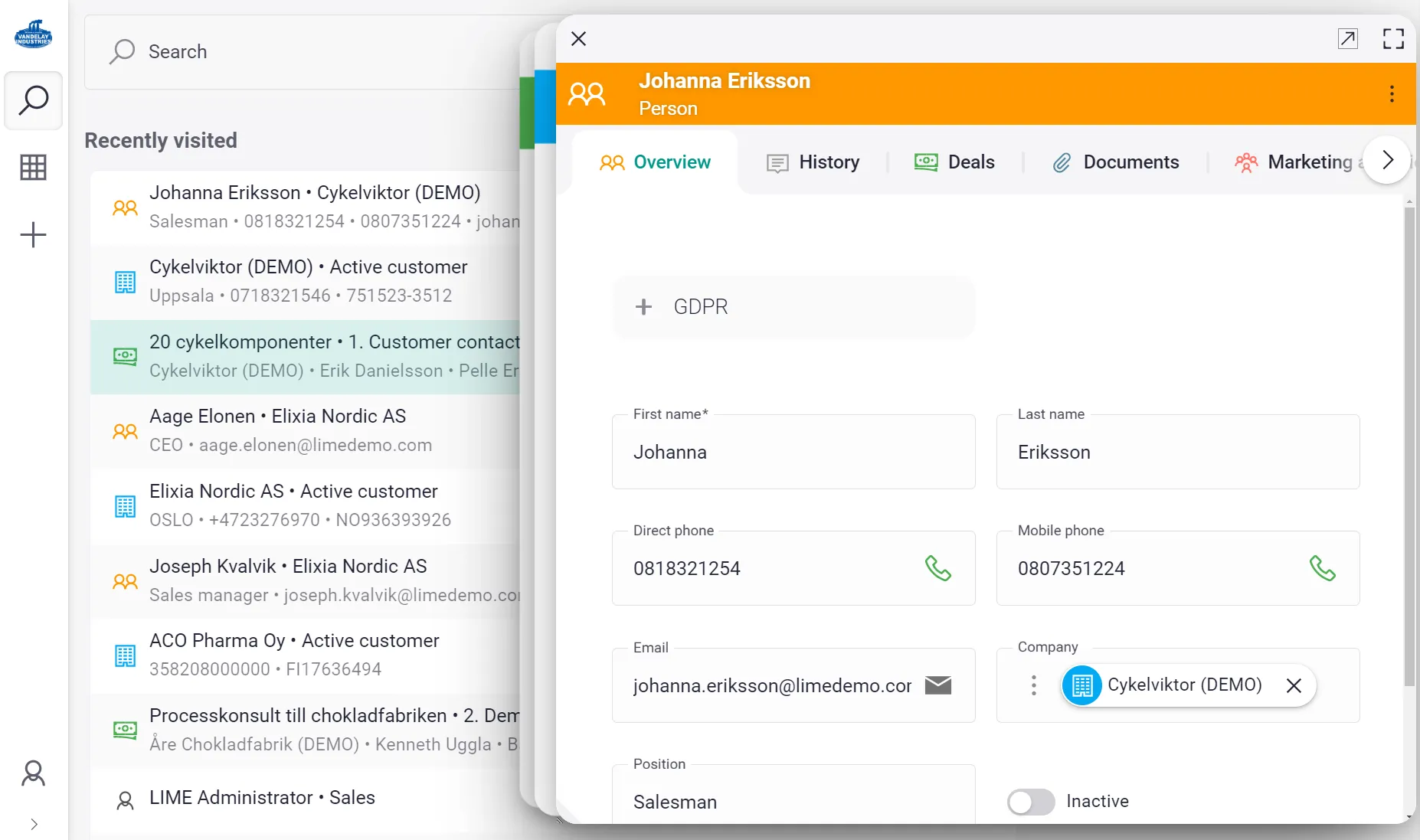Viewport: 1420px width, 840px height.
Task: Switch to the Deals tab
Action: click(x=954, y=162)
